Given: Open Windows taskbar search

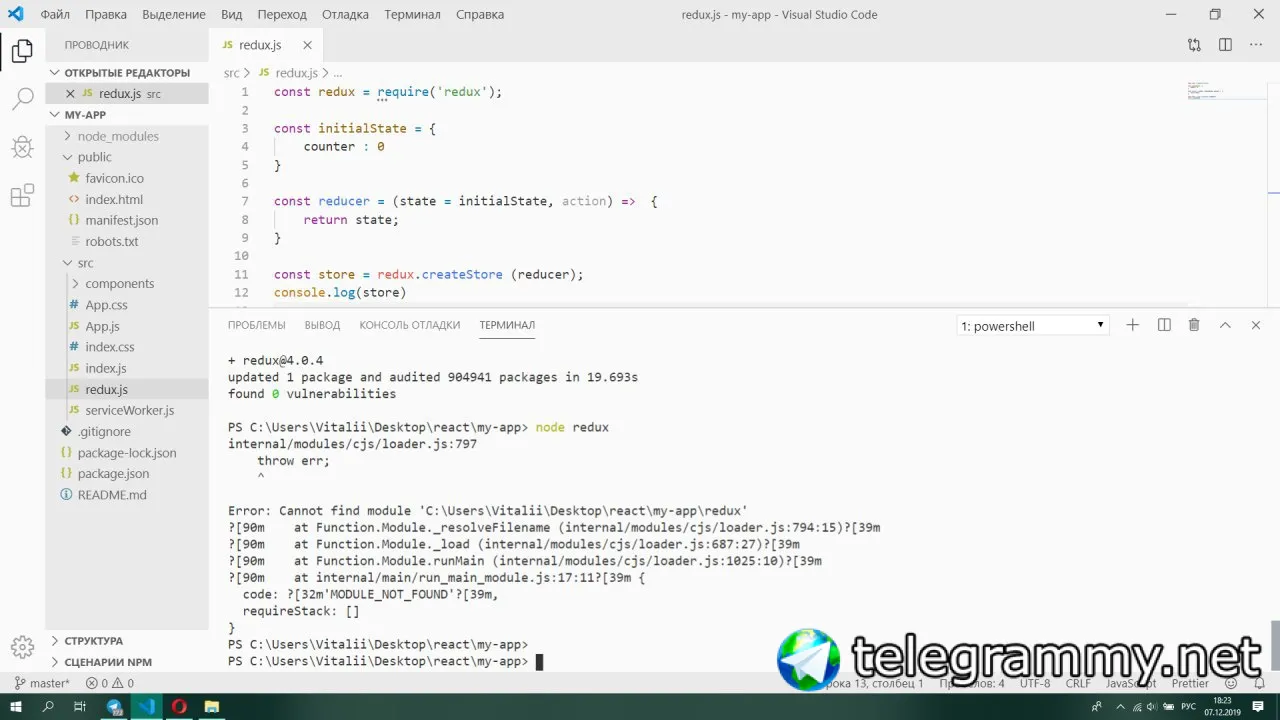Looking at the screenshot, I should point(48,706).
